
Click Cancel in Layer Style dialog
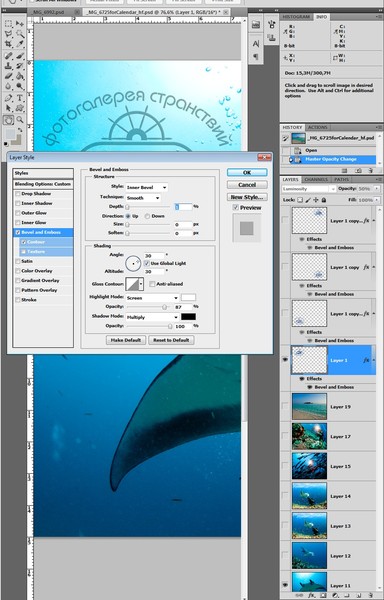[247, 185]
